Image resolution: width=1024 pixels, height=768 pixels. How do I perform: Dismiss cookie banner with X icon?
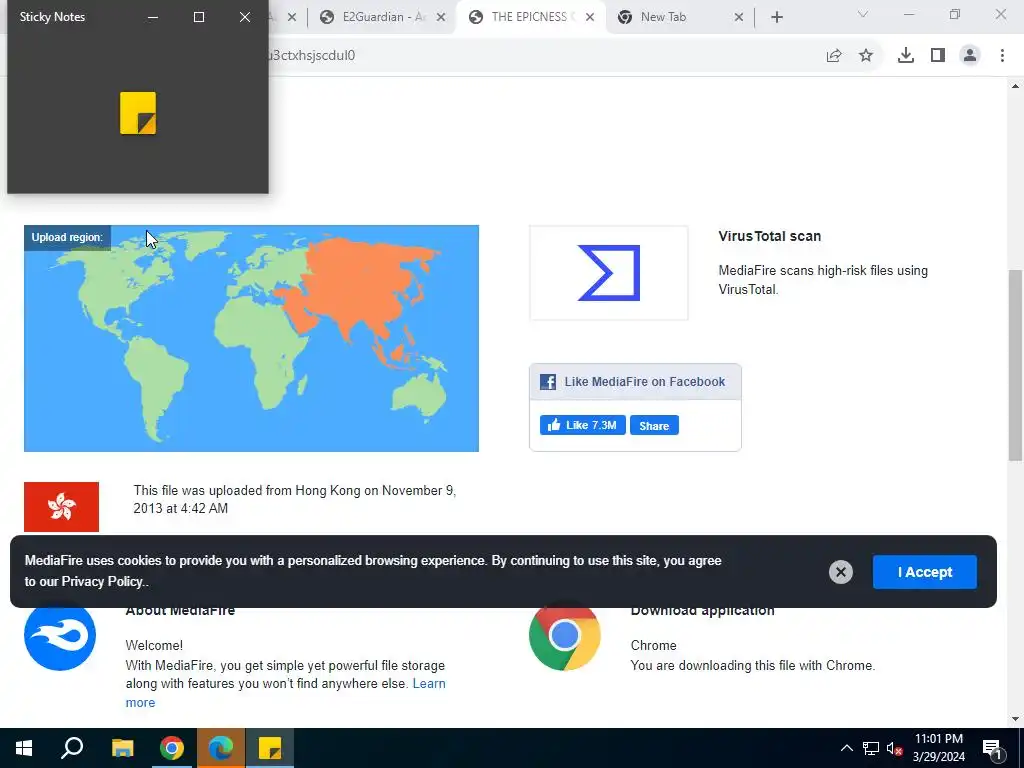pos(840,572)
